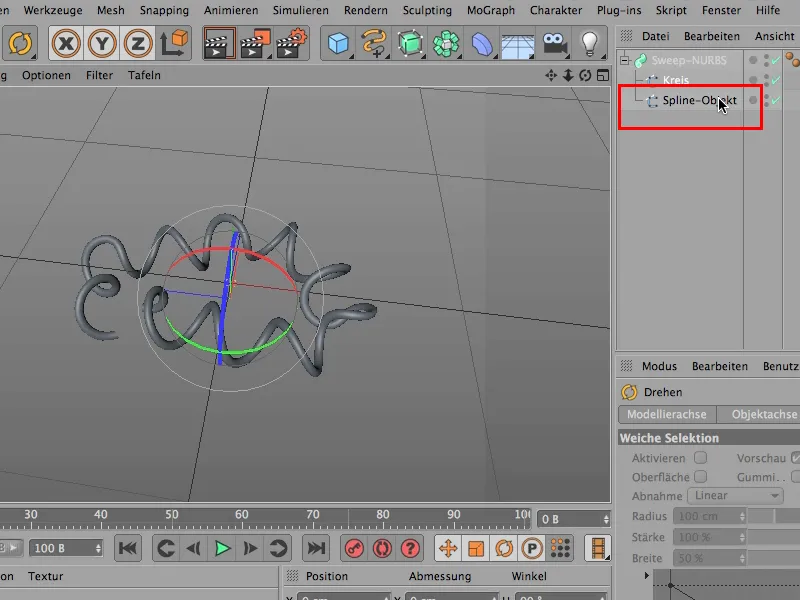Open the camera object icon
Viewport: 800px width, 600px height.
click(x=553, y=43)
